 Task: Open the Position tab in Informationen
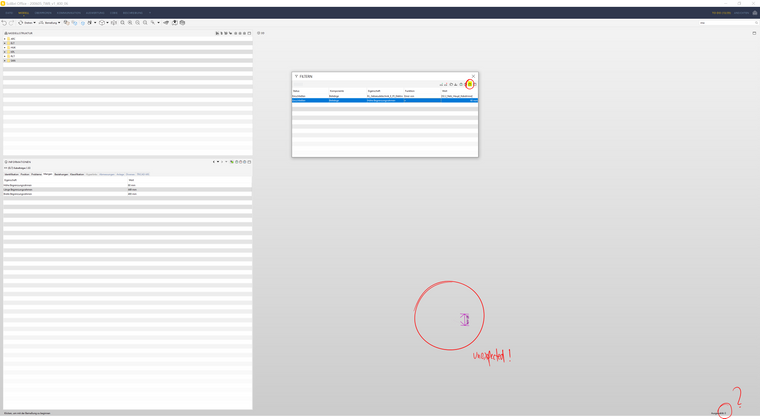[x=25, y=174]
